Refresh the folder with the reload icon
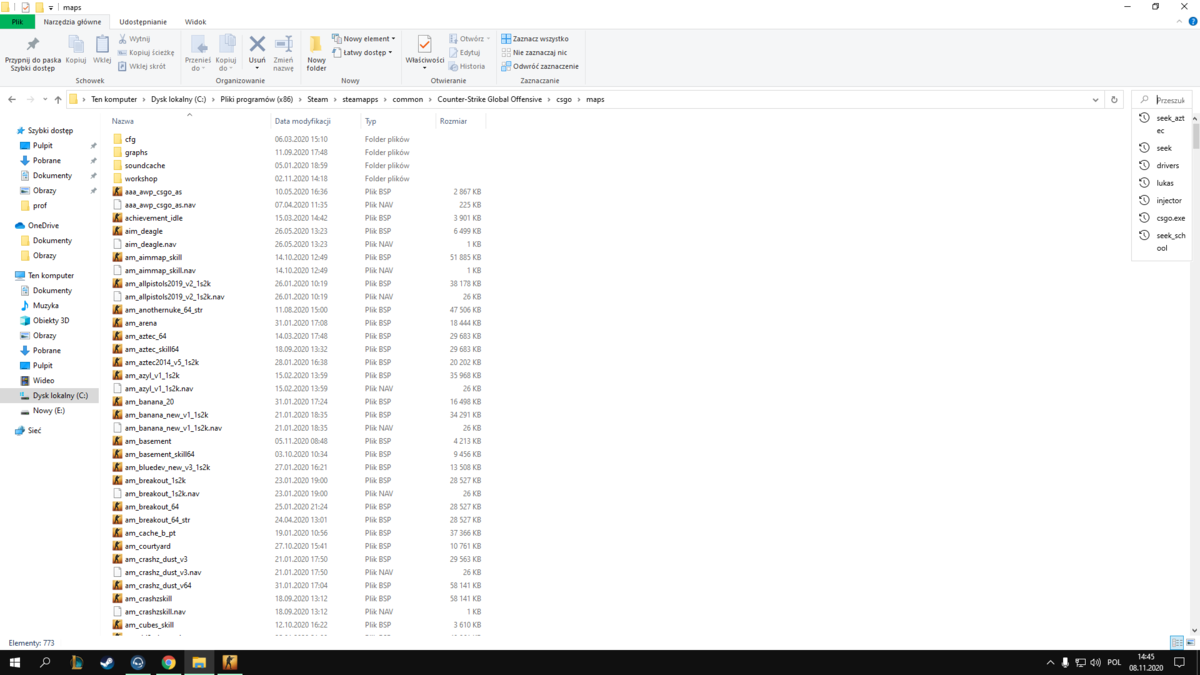 (x=1114, y=99)
